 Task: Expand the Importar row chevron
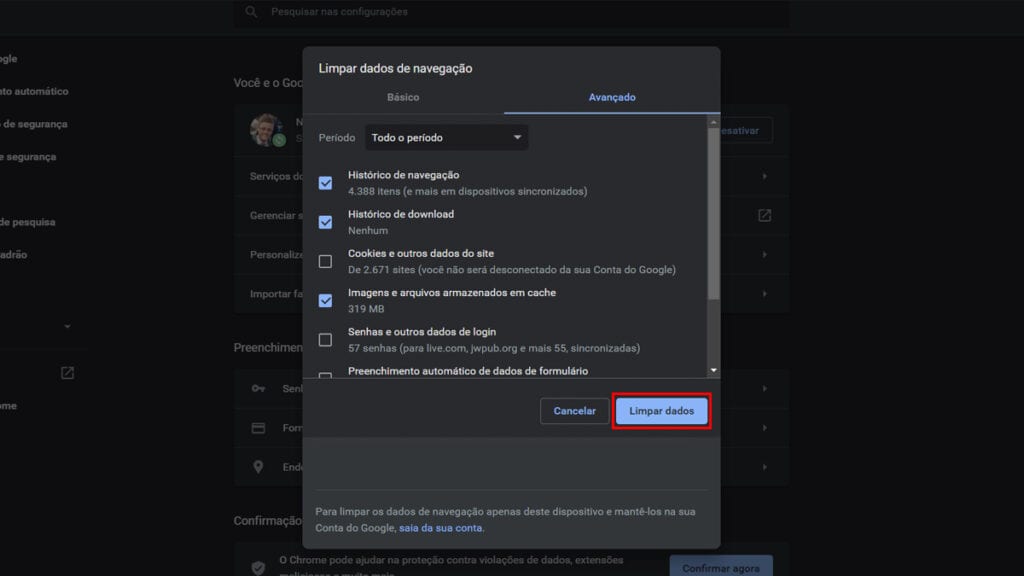(x=764, y=294)
